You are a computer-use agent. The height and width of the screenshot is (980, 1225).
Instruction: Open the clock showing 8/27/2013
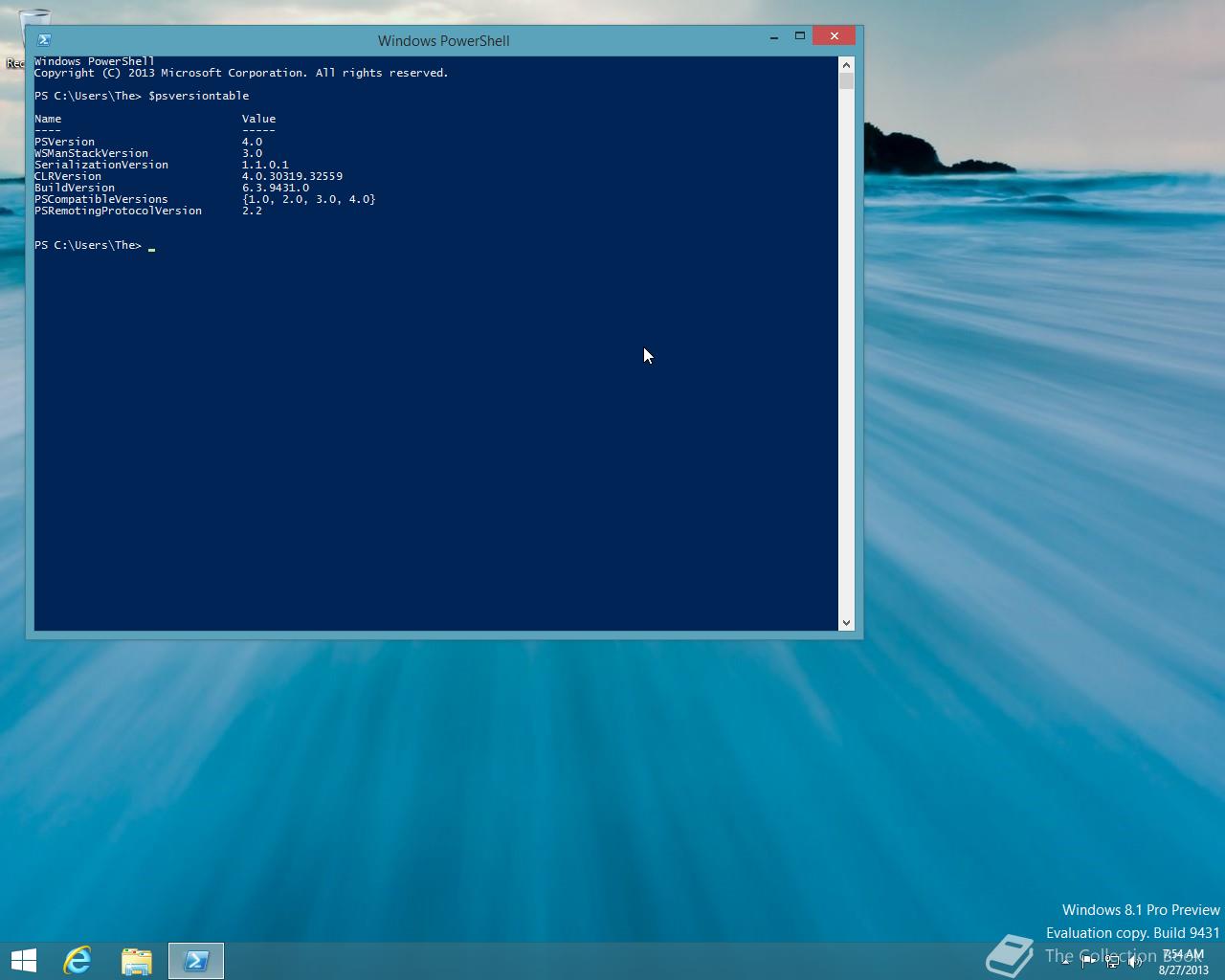(1184, 962)
